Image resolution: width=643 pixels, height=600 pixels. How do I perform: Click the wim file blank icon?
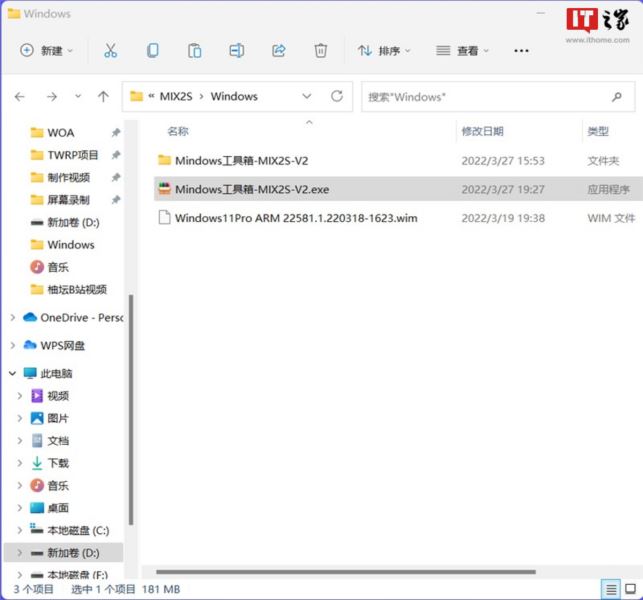pos(164,217)
